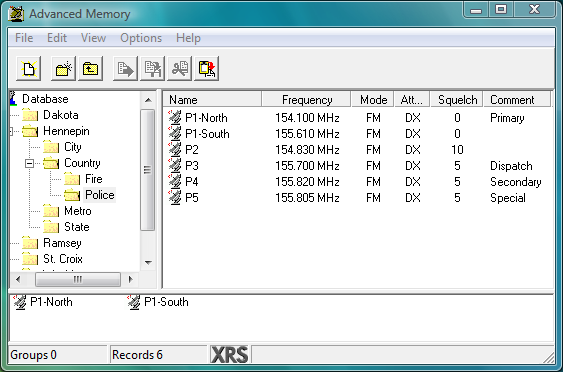Click the antenna icon of row P1-North
563x372 pixels.
pos(175,117)
